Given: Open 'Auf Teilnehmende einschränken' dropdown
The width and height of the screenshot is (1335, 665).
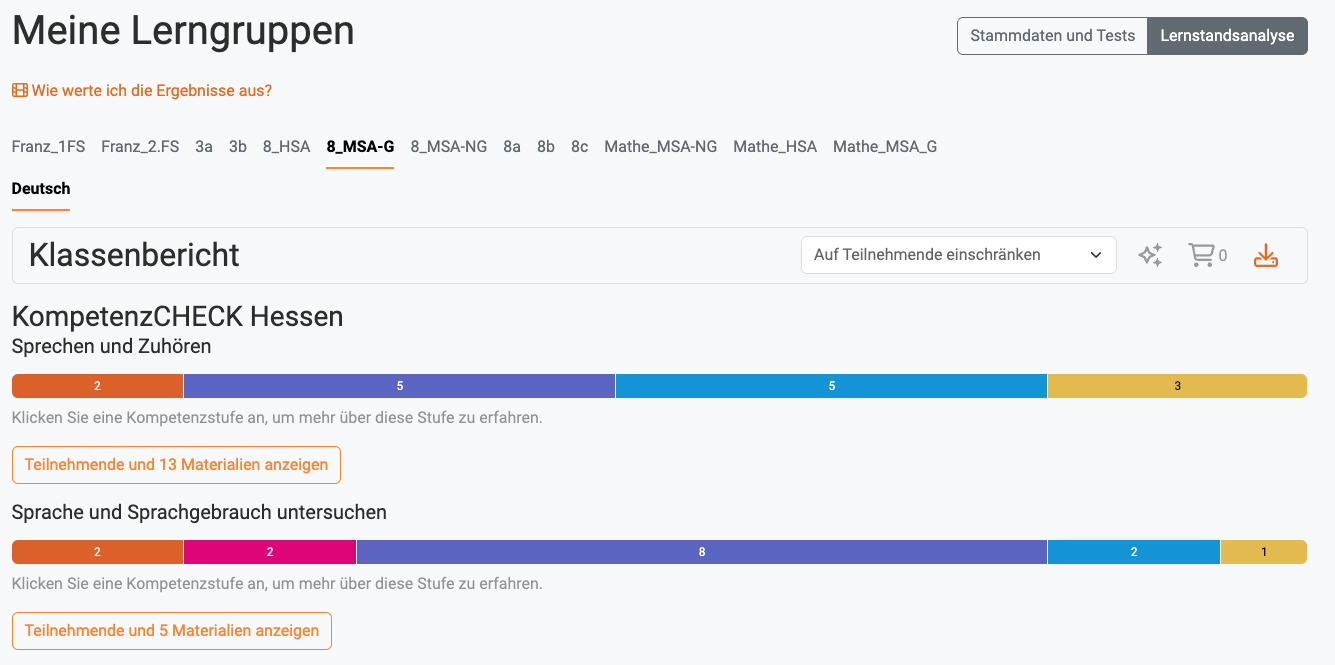Looking at the screenshot, I should 958,255.
